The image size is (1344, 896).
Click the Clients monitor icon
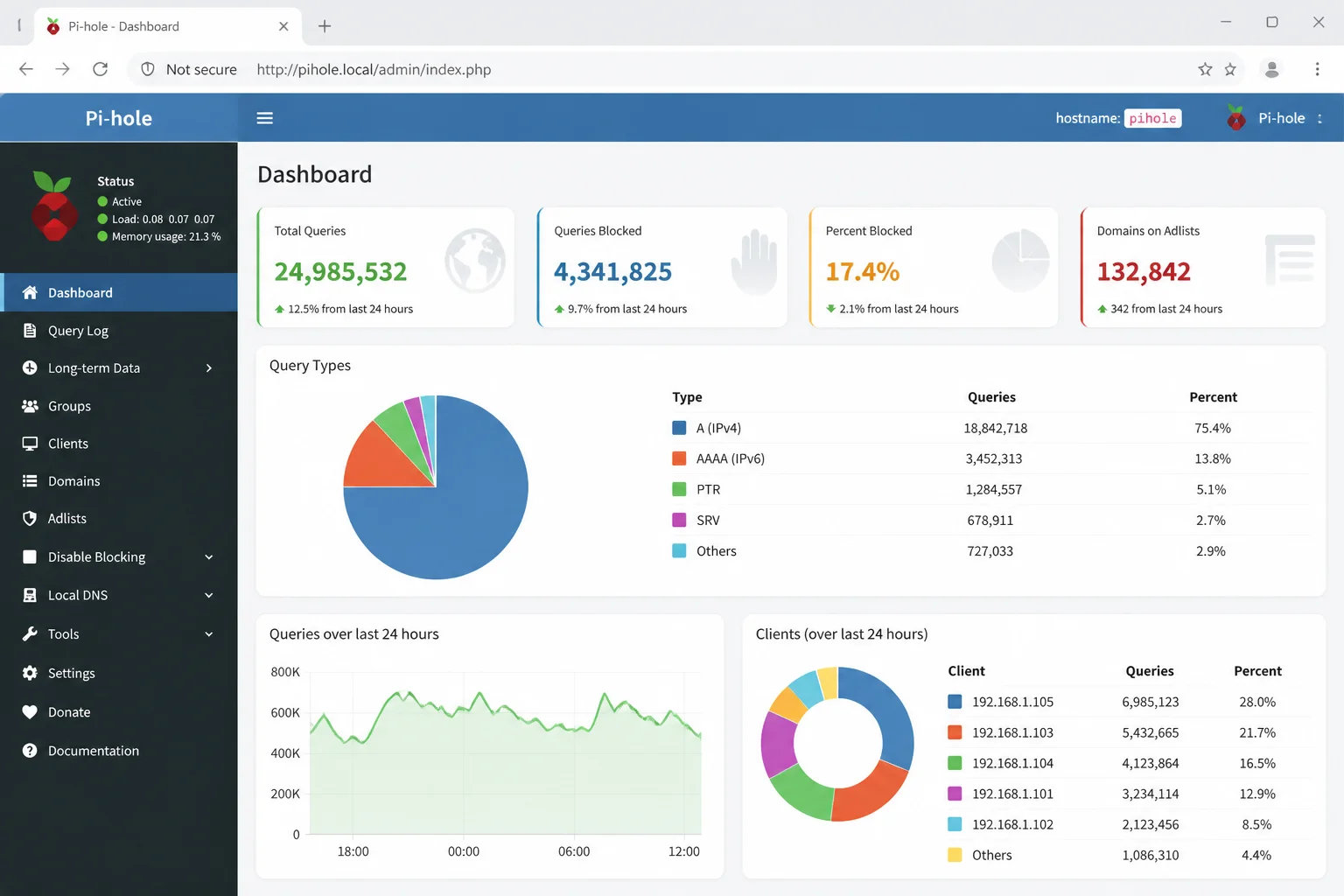click(30, 444)
